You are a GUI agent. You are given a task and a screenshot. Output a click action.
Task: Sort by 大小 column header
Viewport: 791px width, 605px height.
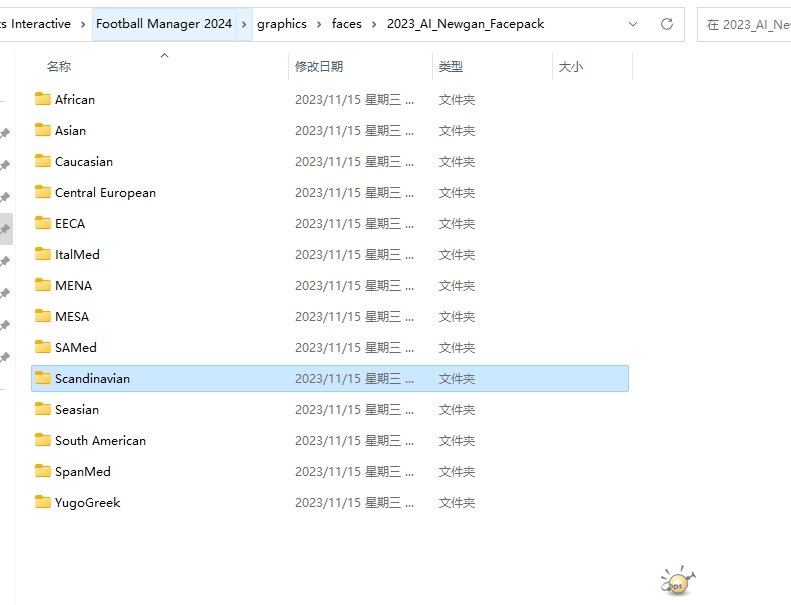[571, 67]
